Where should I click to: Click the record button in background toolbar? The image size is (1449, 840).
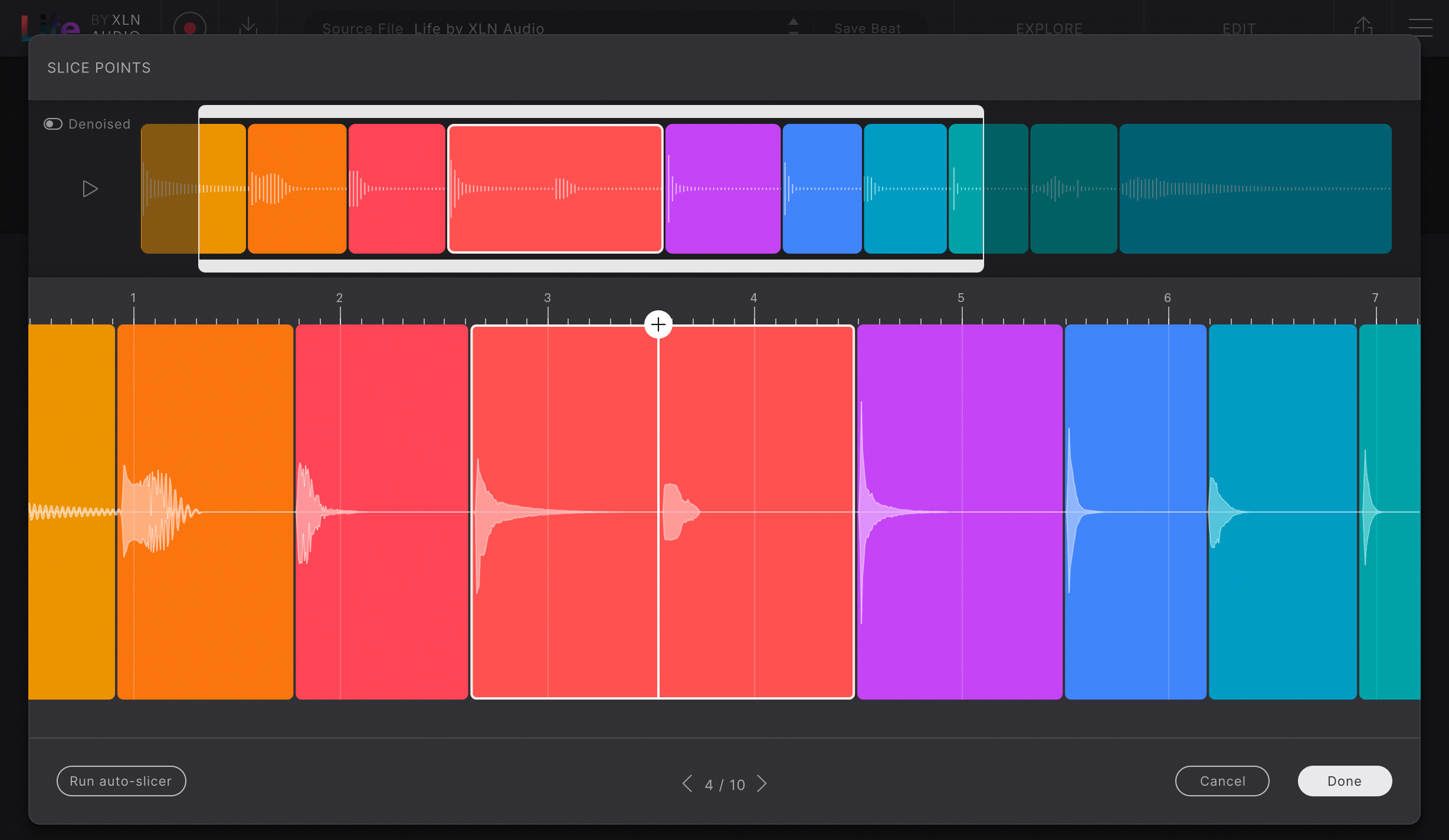pyautogui.click(x=190, y=27)
